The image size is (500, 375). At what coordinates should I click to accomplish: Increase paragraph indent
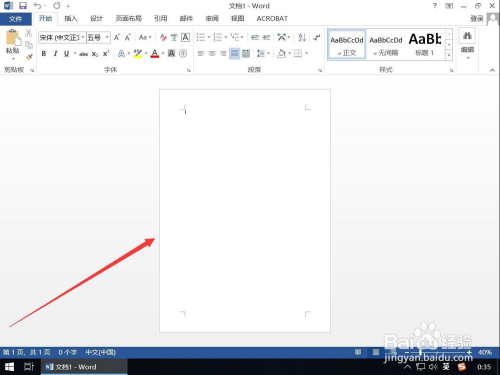(266, 37)
